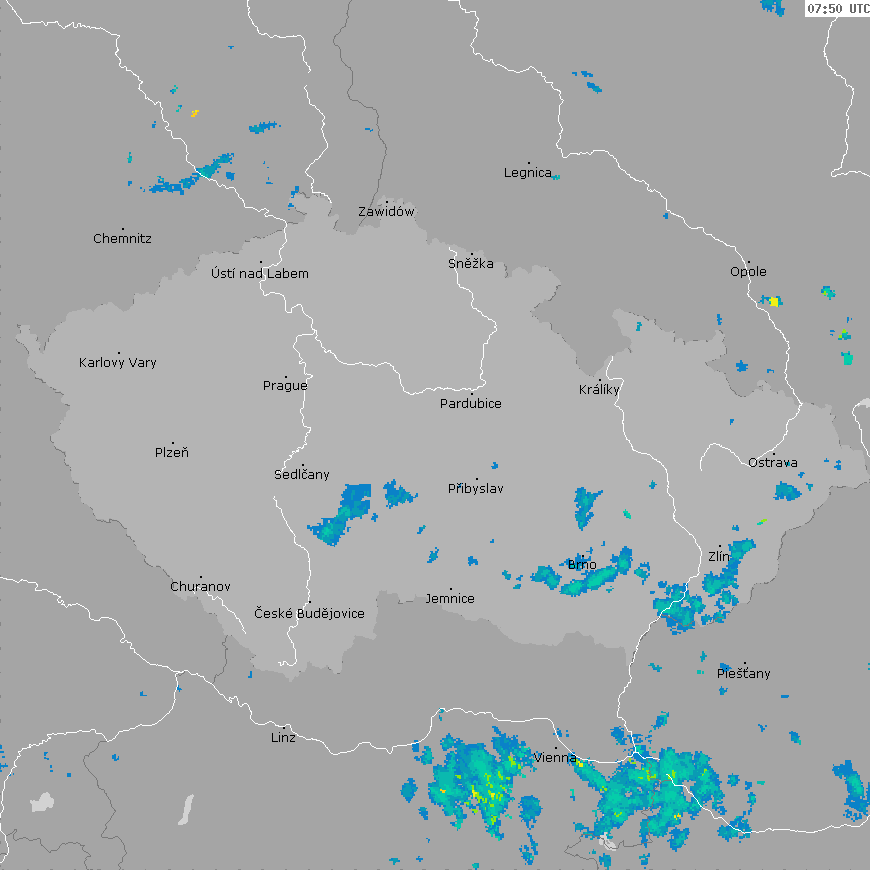Viewport: 870px width, 870px height.
Task: Click the 07:50 UTC timestamp label
Action: pyautogui.click(x=837, y=8)
